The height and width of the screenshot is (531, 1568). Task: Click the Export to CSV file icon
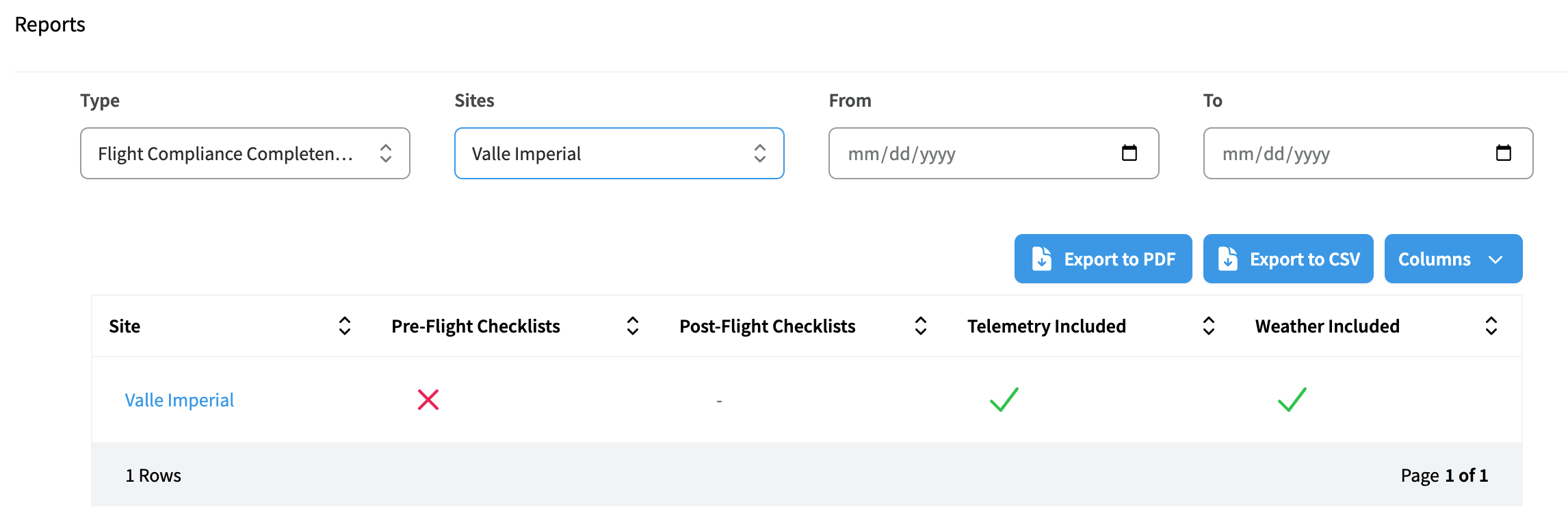(x=1228, y=259)
